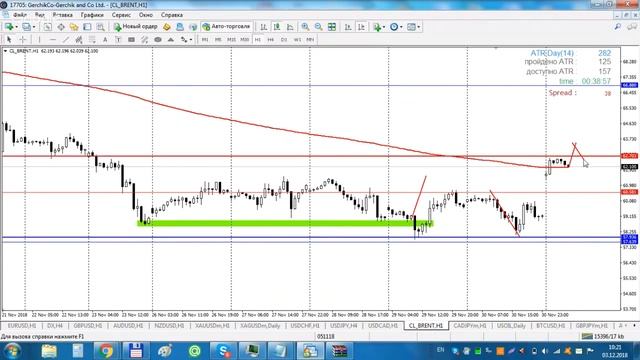
Task: Open the MetaEditor yellow book icon
Action: [x=167, y=27]
